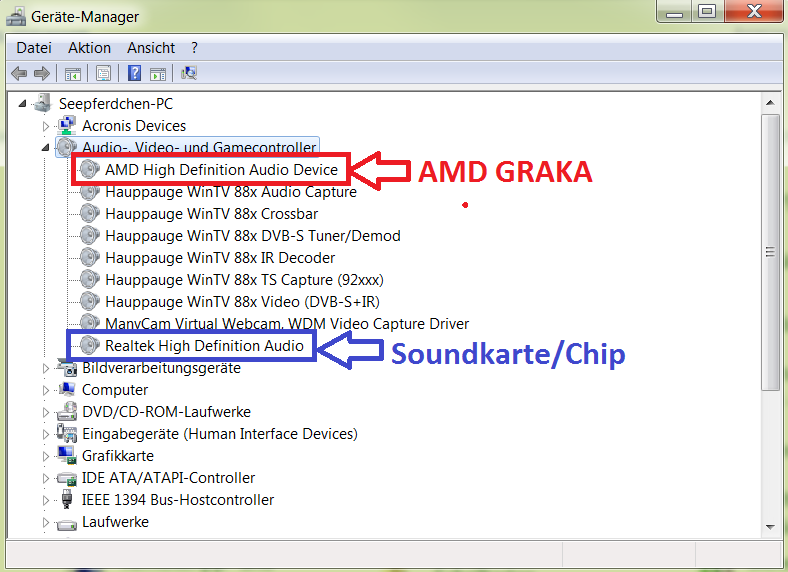The width and height of the screenshot is (788, 572).
Task: Click the Hauppauge WinTV 88x DVB-S Tuner/Demod speaker icon
Action: [x=89, y=235]
